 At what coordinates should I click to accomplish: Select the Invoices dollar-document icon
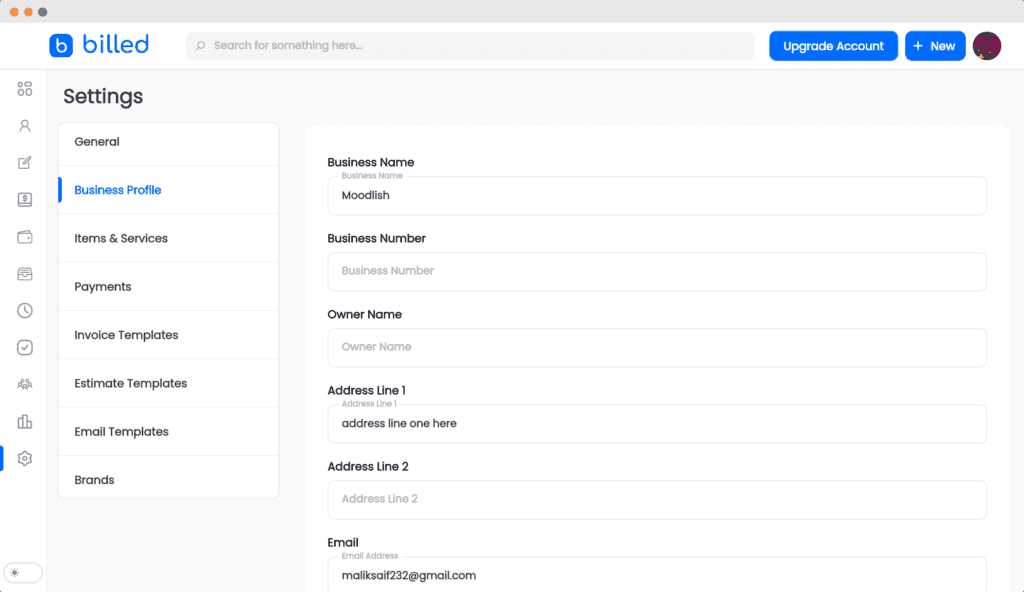25,199
